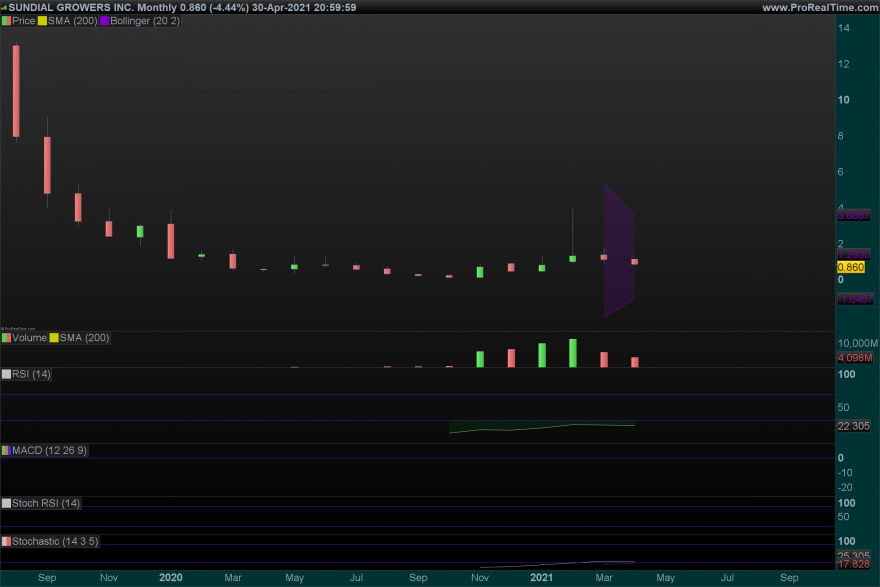Click the 10 level on the price axis

(x=844, y=100)
